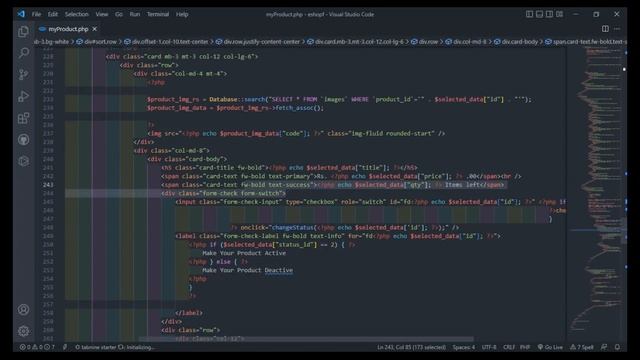Click Go Live in status bar
This screenshot has width=640, height=360.
point(550,347)
